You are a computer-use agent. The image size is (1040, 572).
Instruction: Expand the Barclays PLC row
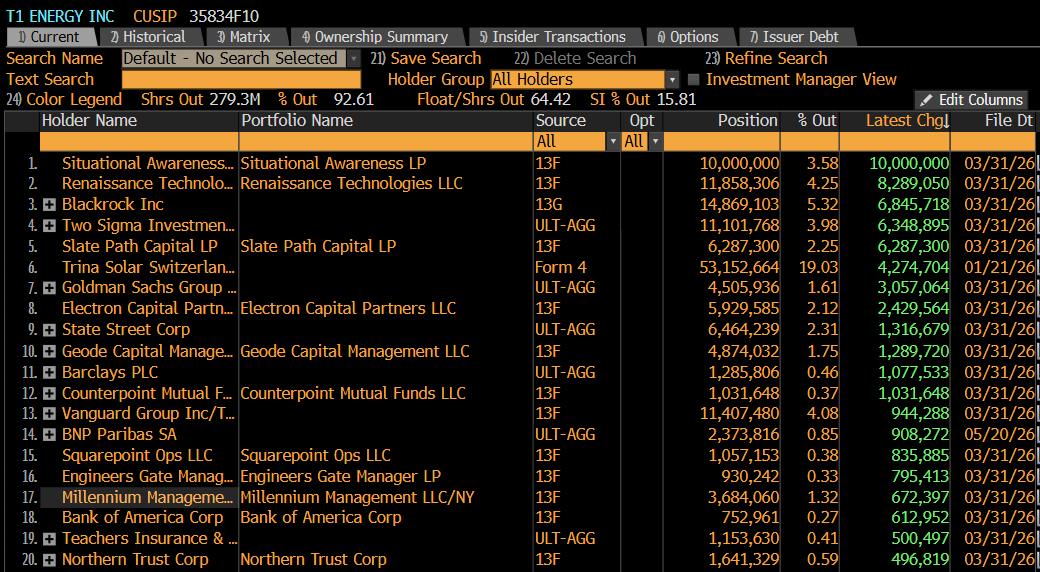click(49, 373)
